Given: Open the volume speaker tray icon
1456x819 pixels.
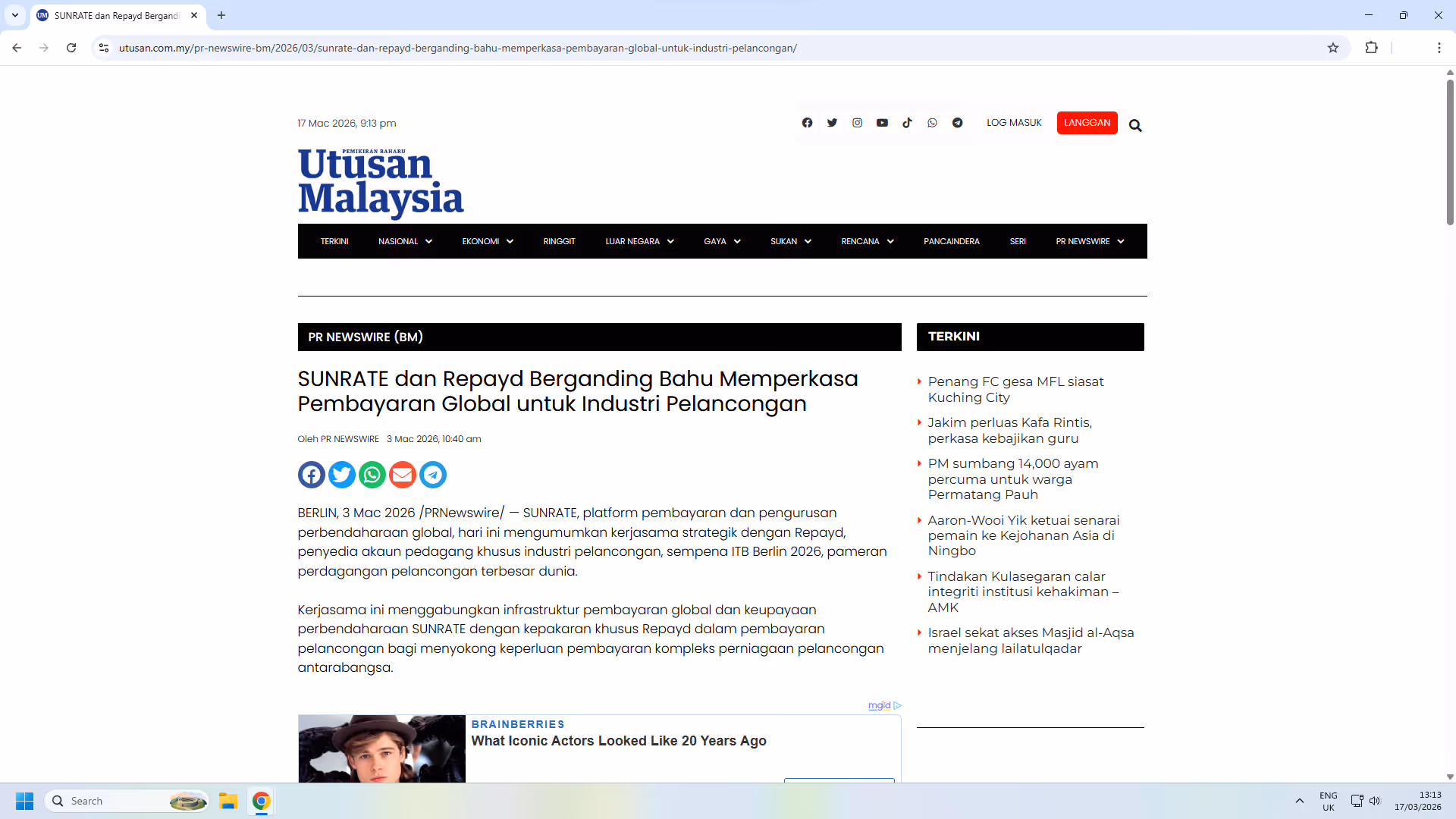Looking at the screenshot, I should 1374,801.
